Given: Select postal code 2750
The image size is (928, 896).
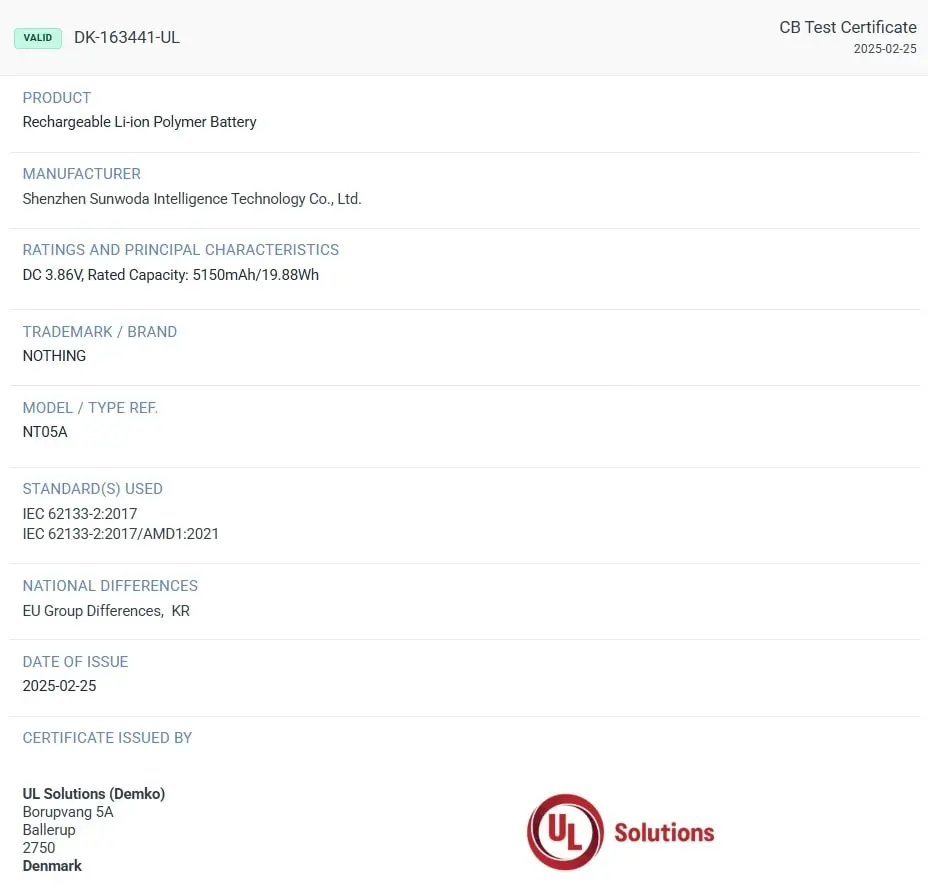Looking at the screenshot, I should click(39, 848).
